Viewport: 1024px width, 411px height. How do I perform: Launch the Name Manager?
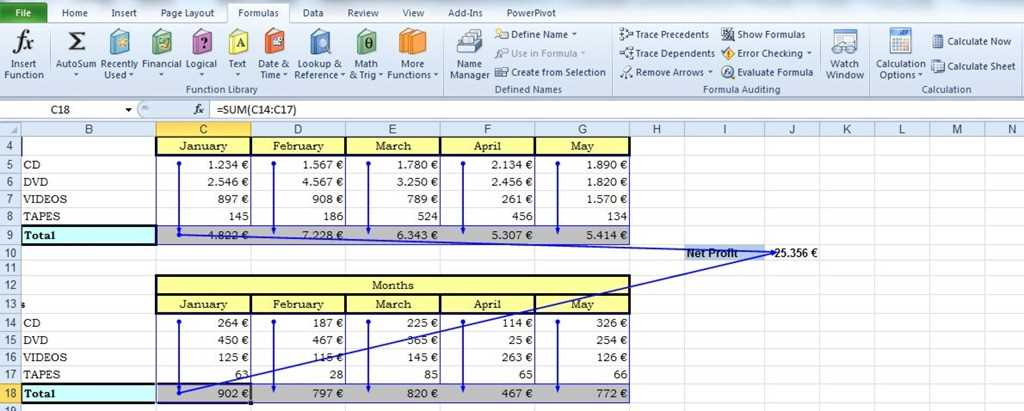point(470,56)
